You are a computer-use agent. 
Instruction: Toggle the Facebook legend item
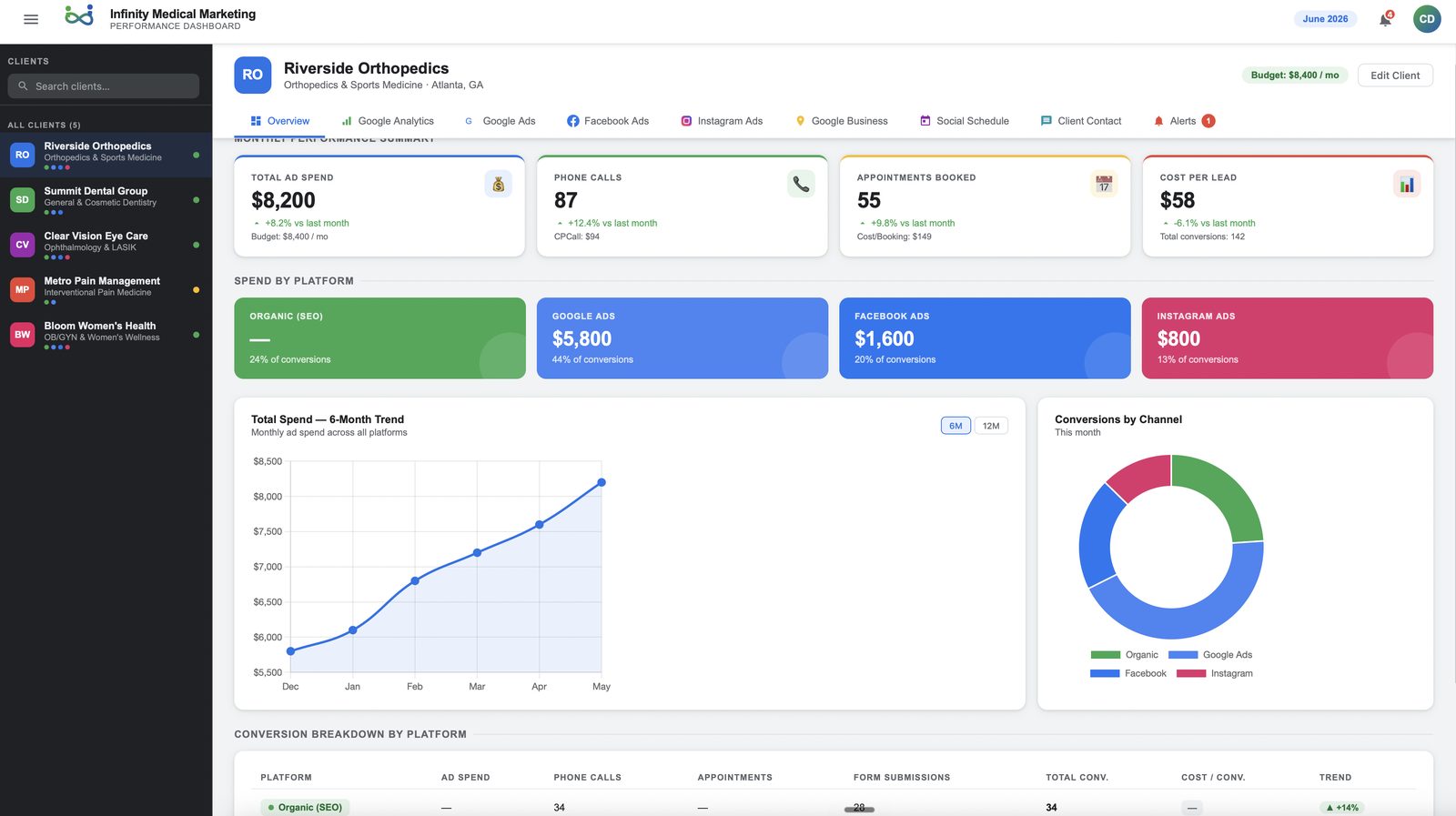(x=1128, y=673)
